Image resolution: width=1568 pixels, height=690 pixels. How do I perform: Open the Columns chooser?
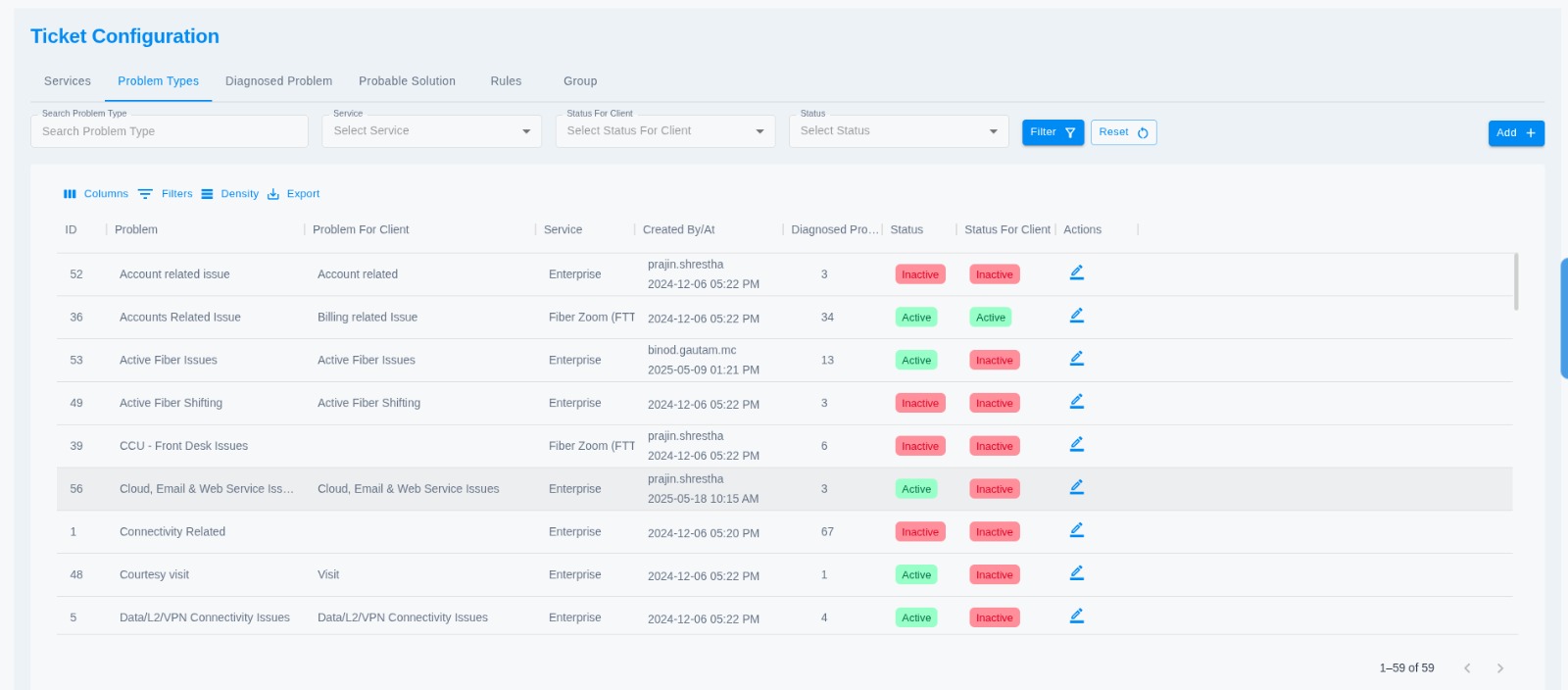point(96,194)
